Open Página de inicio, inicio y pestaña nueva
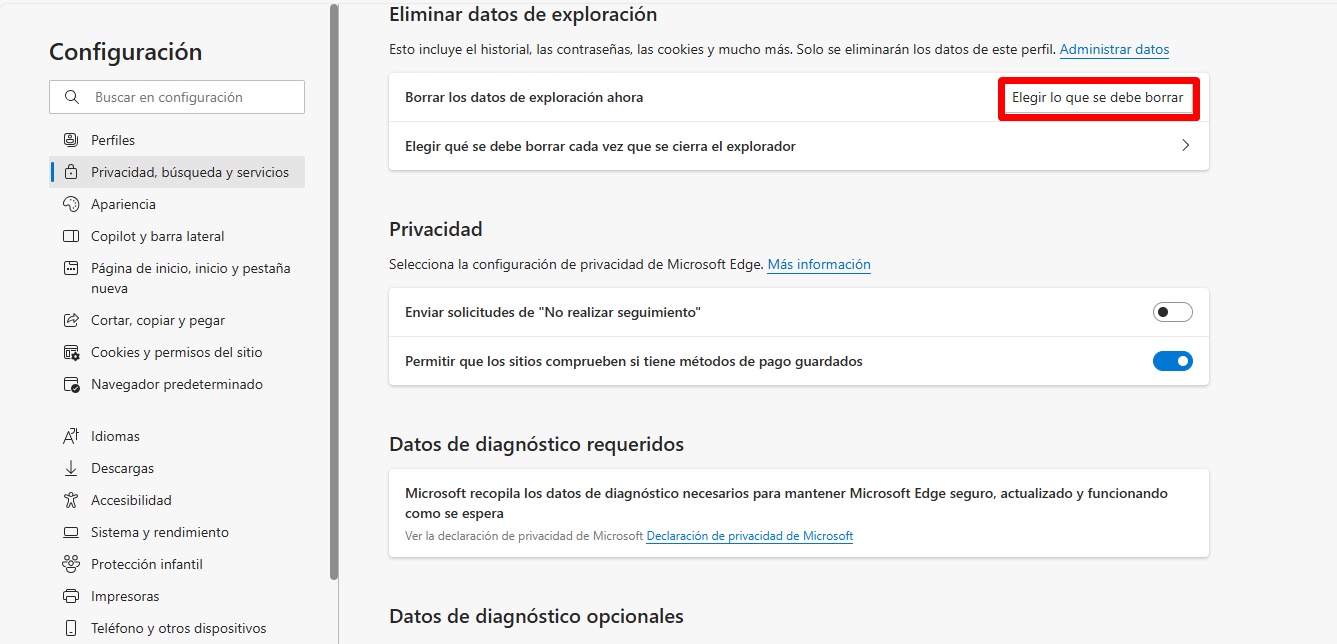The width and height of the screenshot is (1337, 644). tap(177, 278)
